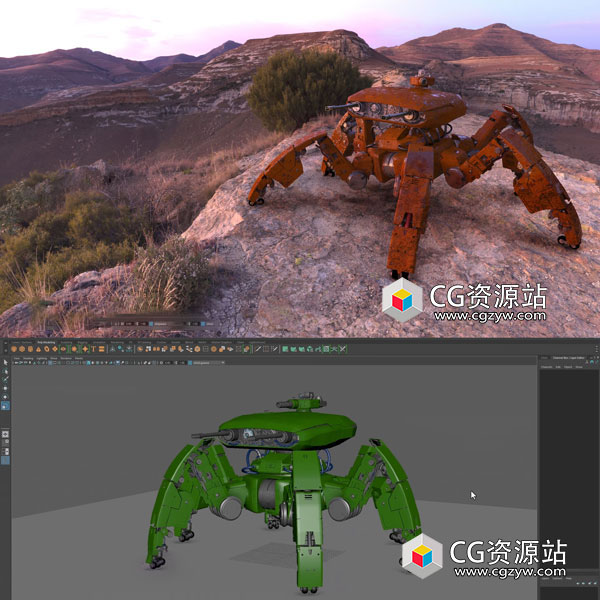Open the Panels menu in the viewport panel
Viewport: 600px width, 600px height.
click(79, 358)
